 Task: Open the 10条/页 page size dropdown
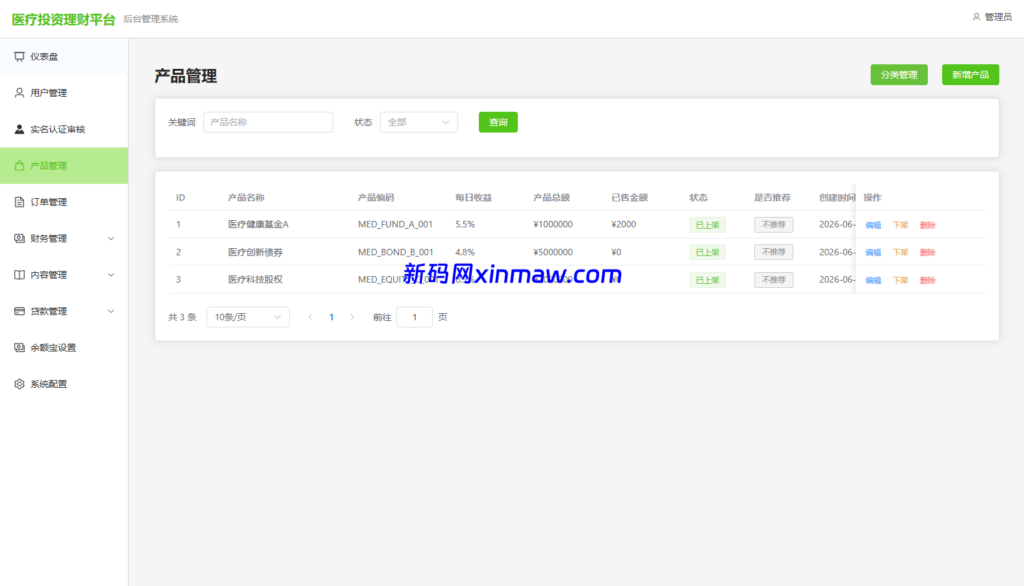point(248,317)
